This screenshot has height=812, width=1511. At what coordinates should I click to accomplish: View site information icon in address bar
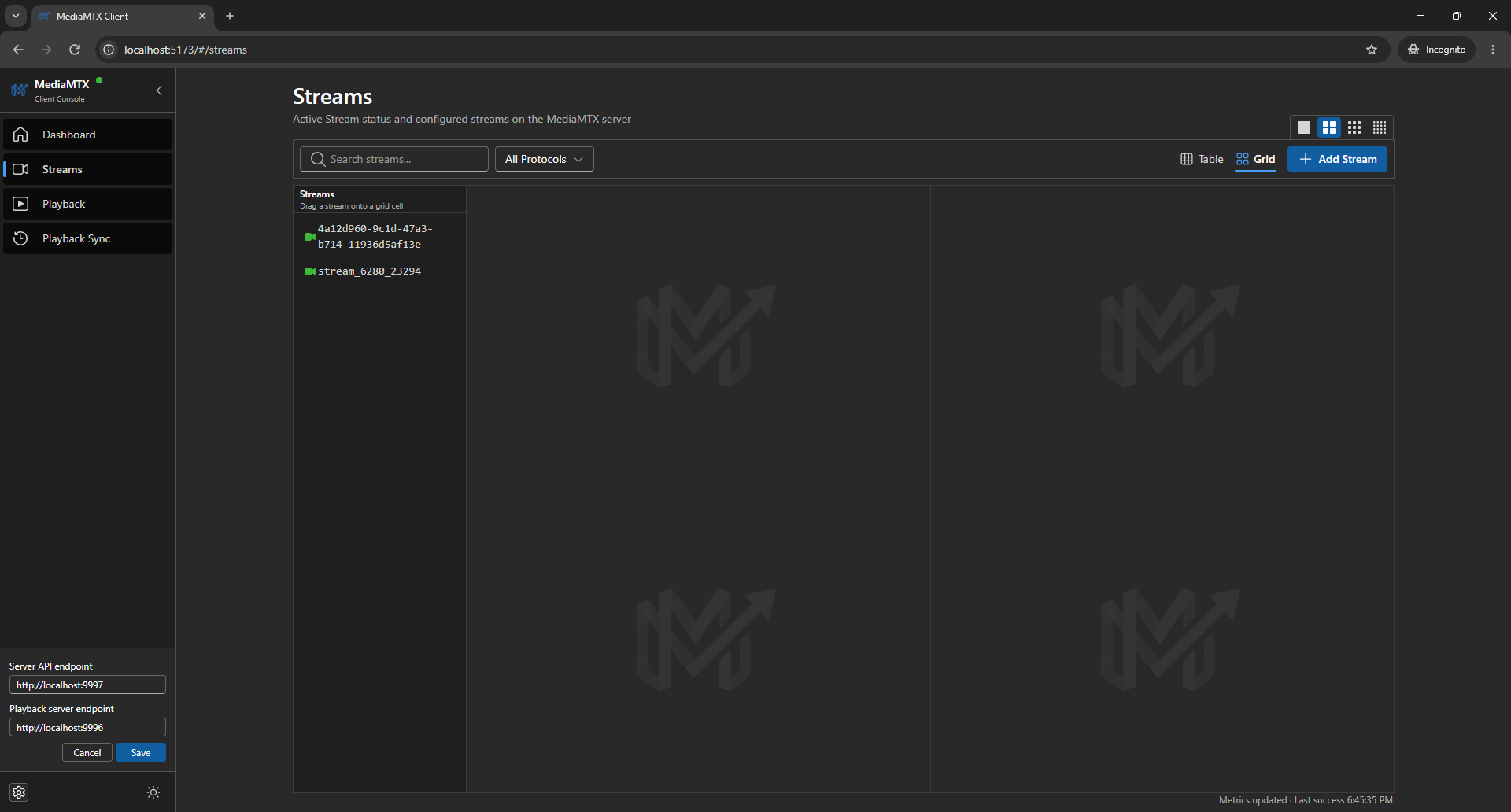point(109,50)
